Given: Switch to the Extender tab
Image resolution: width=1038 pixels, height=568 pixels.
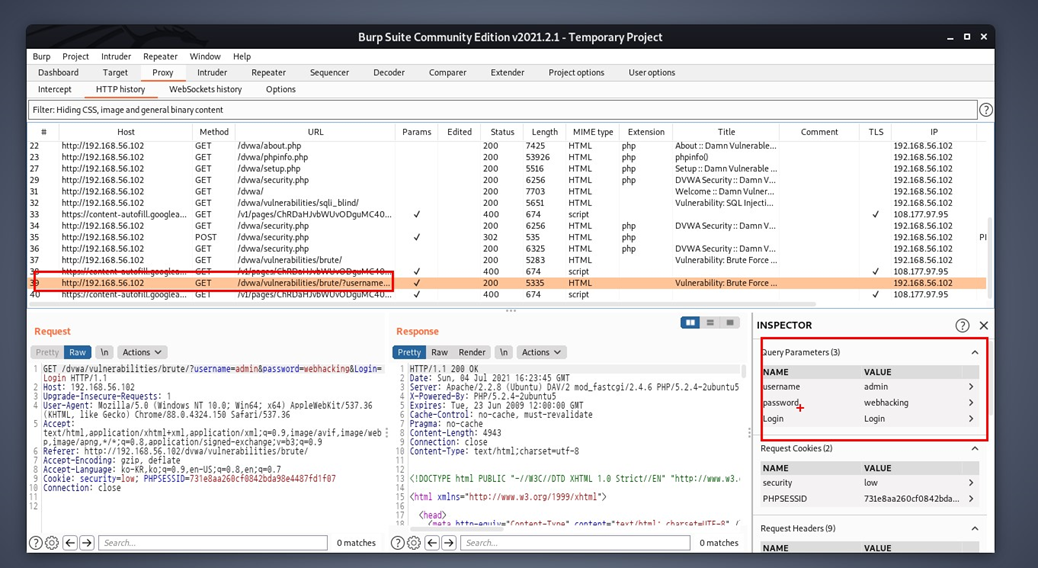Looking at the screenshot, I should (x=507, y=73).
